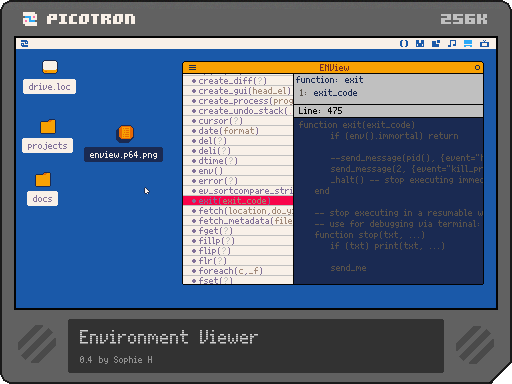Open the map editor workspace icon

point(436,44)
